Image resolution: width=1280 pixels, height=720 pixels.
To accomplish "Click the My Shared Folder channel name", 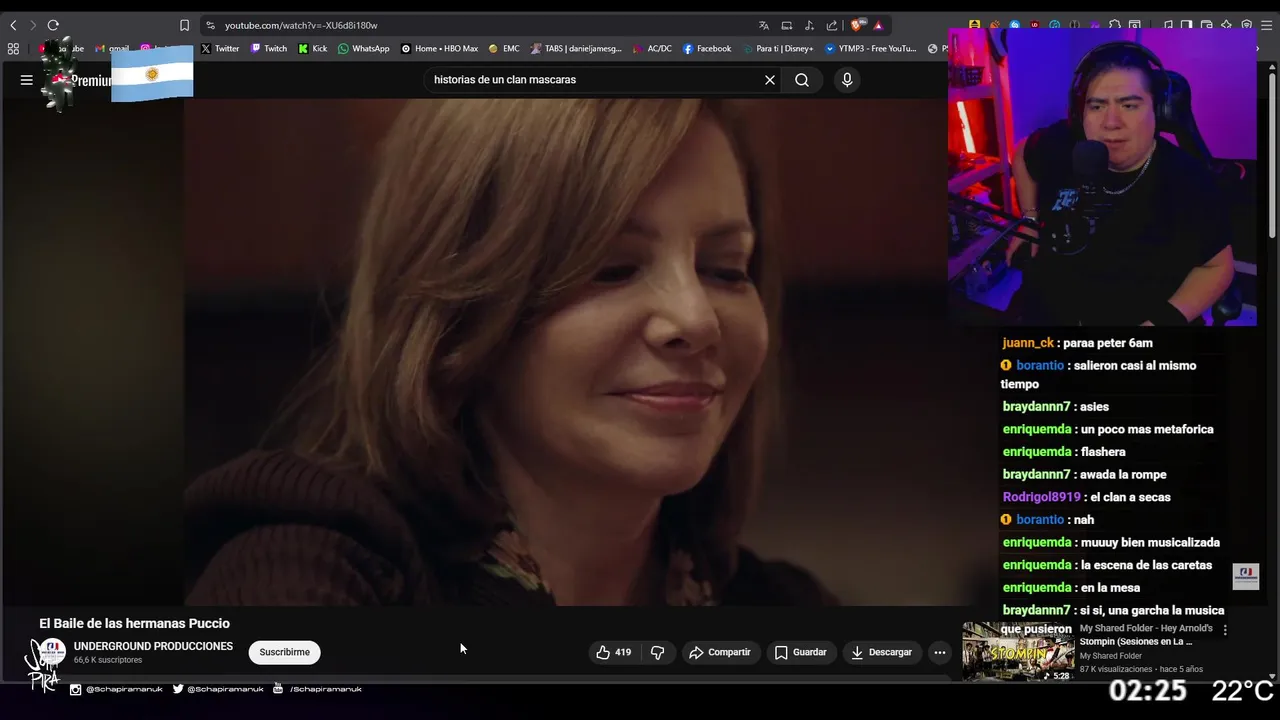I will tap(1110, 656).
